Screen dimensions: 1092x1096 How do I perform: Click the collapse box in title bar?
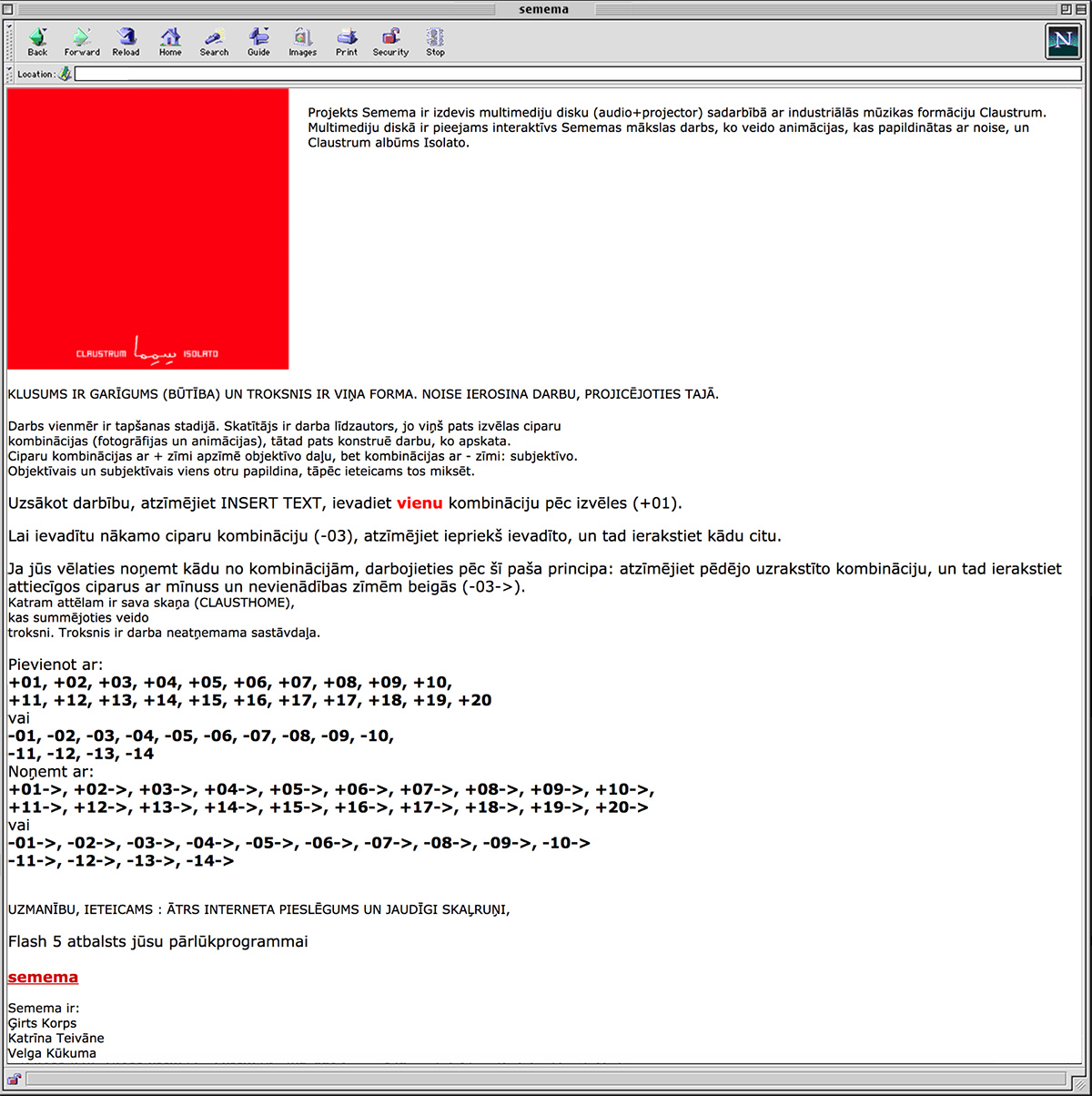click(x=1080, y=9)
